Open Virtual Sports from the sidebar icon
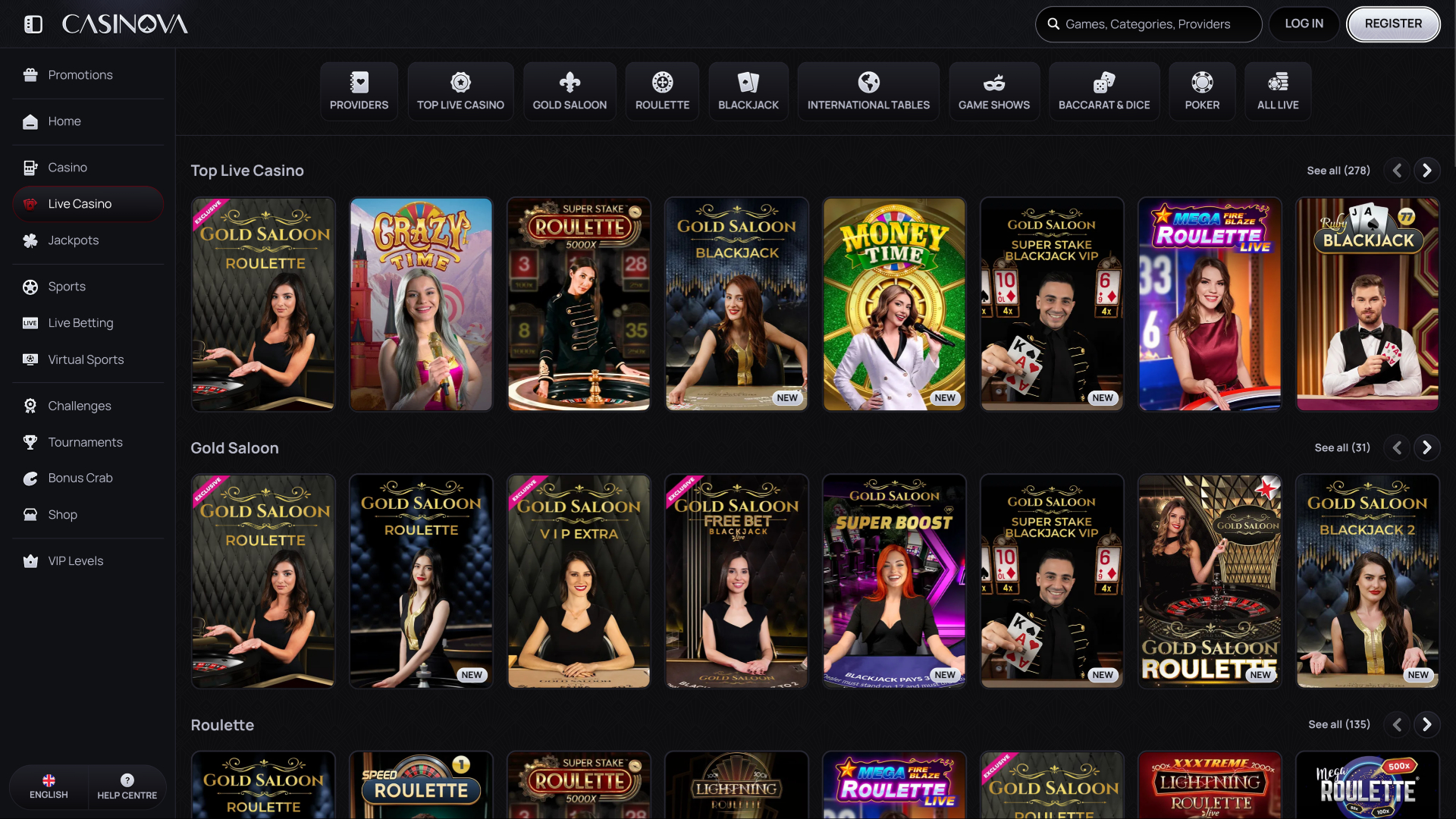 coord(30,359)
